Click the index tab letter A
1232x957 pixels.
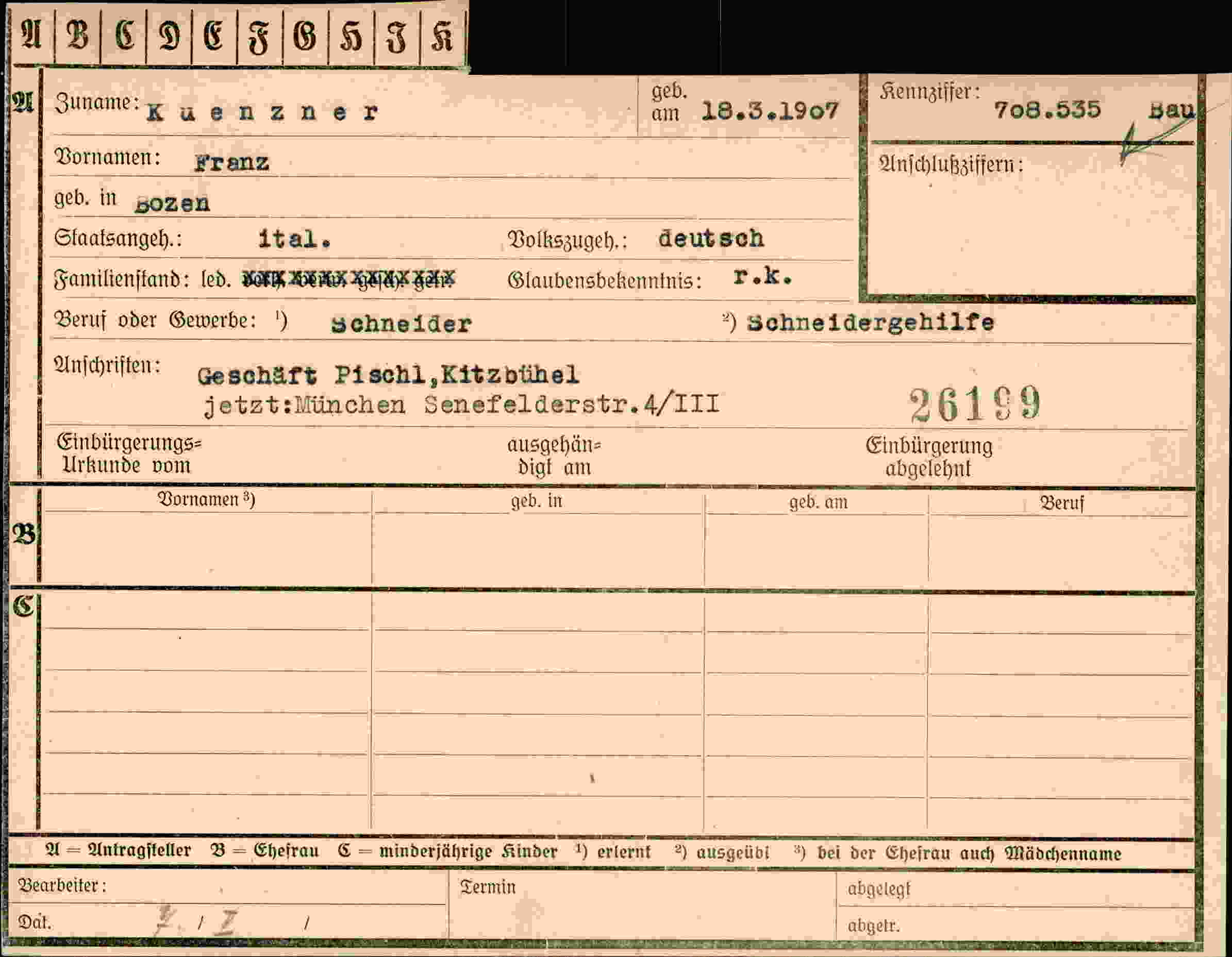click(31, 35)
